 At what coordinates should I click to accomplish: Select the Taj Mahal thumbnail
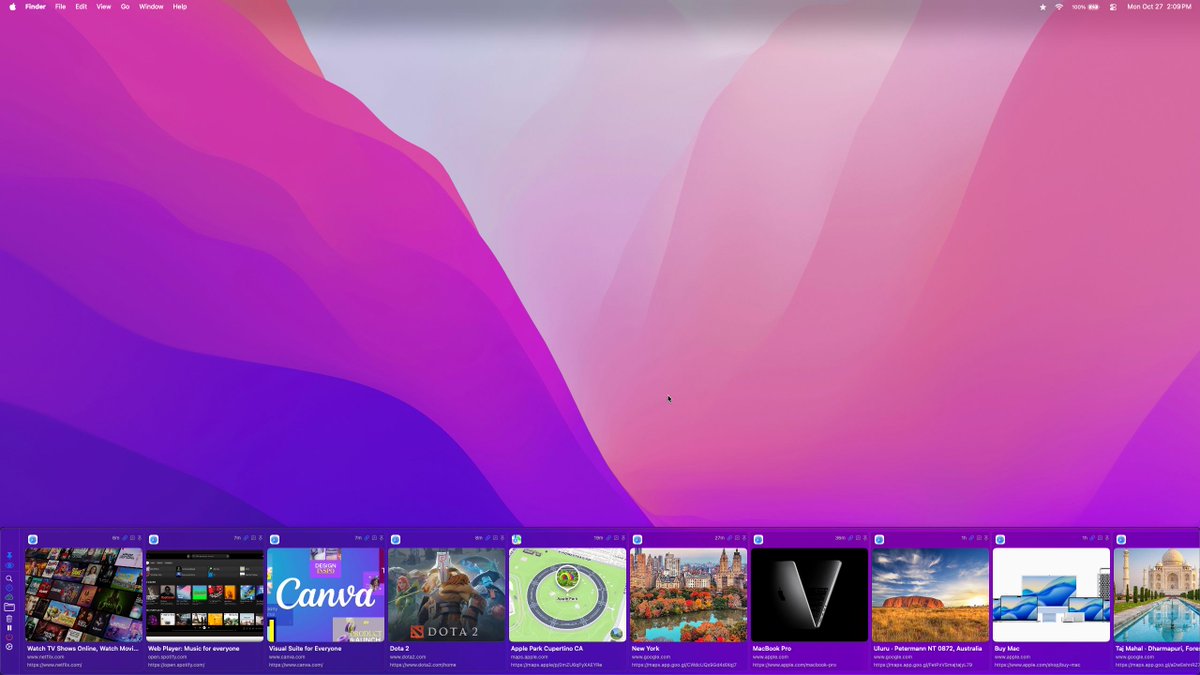(x=1157, y=595)
